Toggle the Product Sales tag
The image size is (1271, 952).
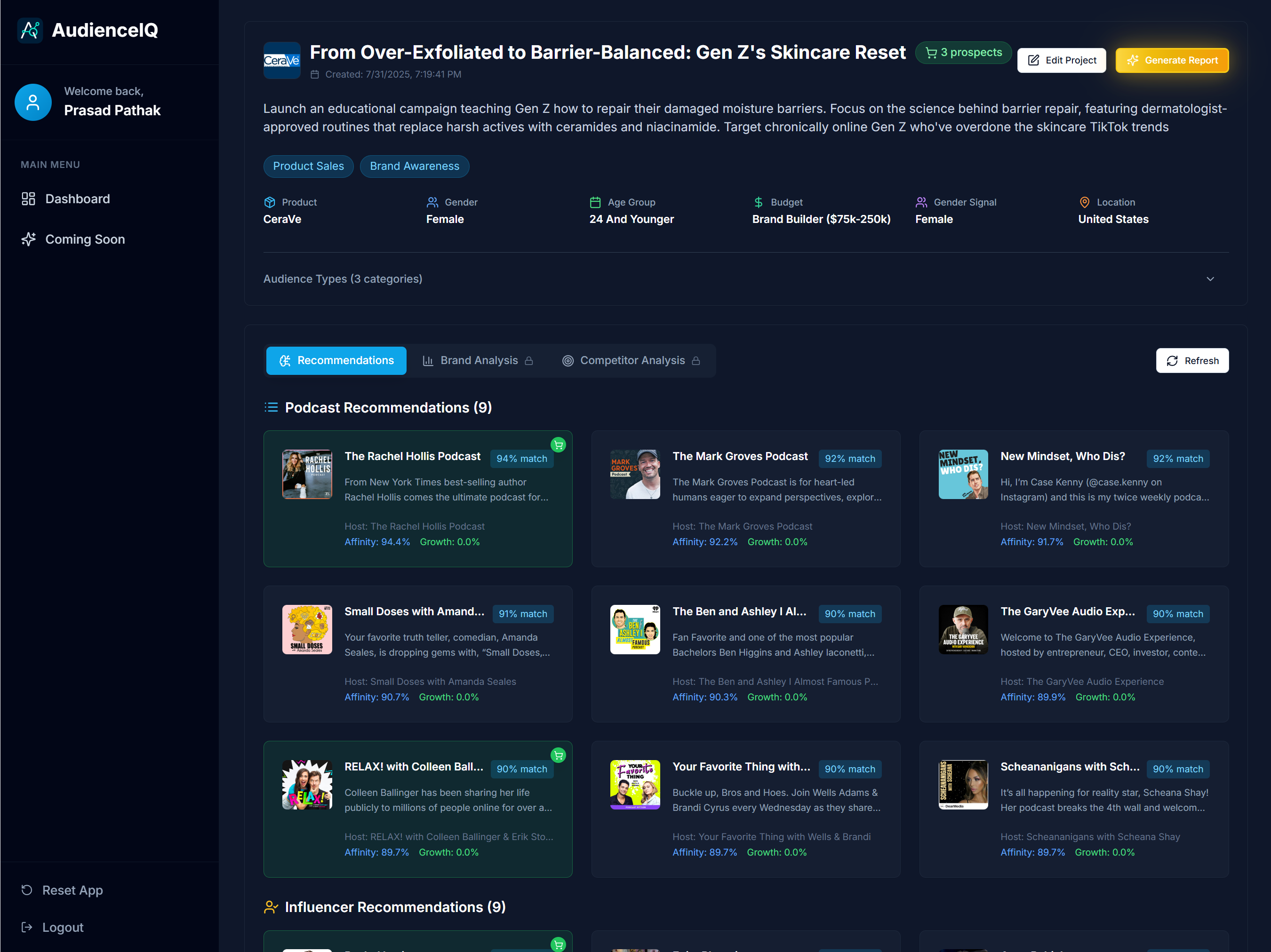click(x=308, y=166)
